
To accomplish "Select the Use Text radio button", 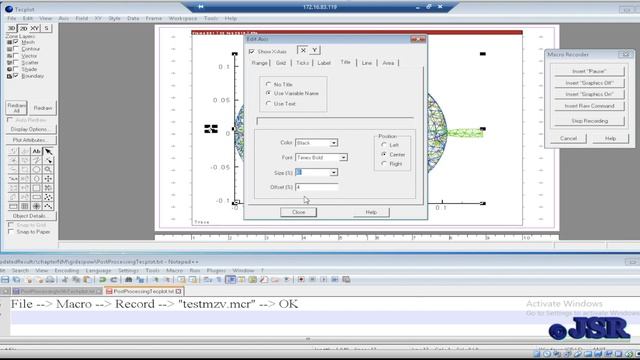I will [268, 104].
